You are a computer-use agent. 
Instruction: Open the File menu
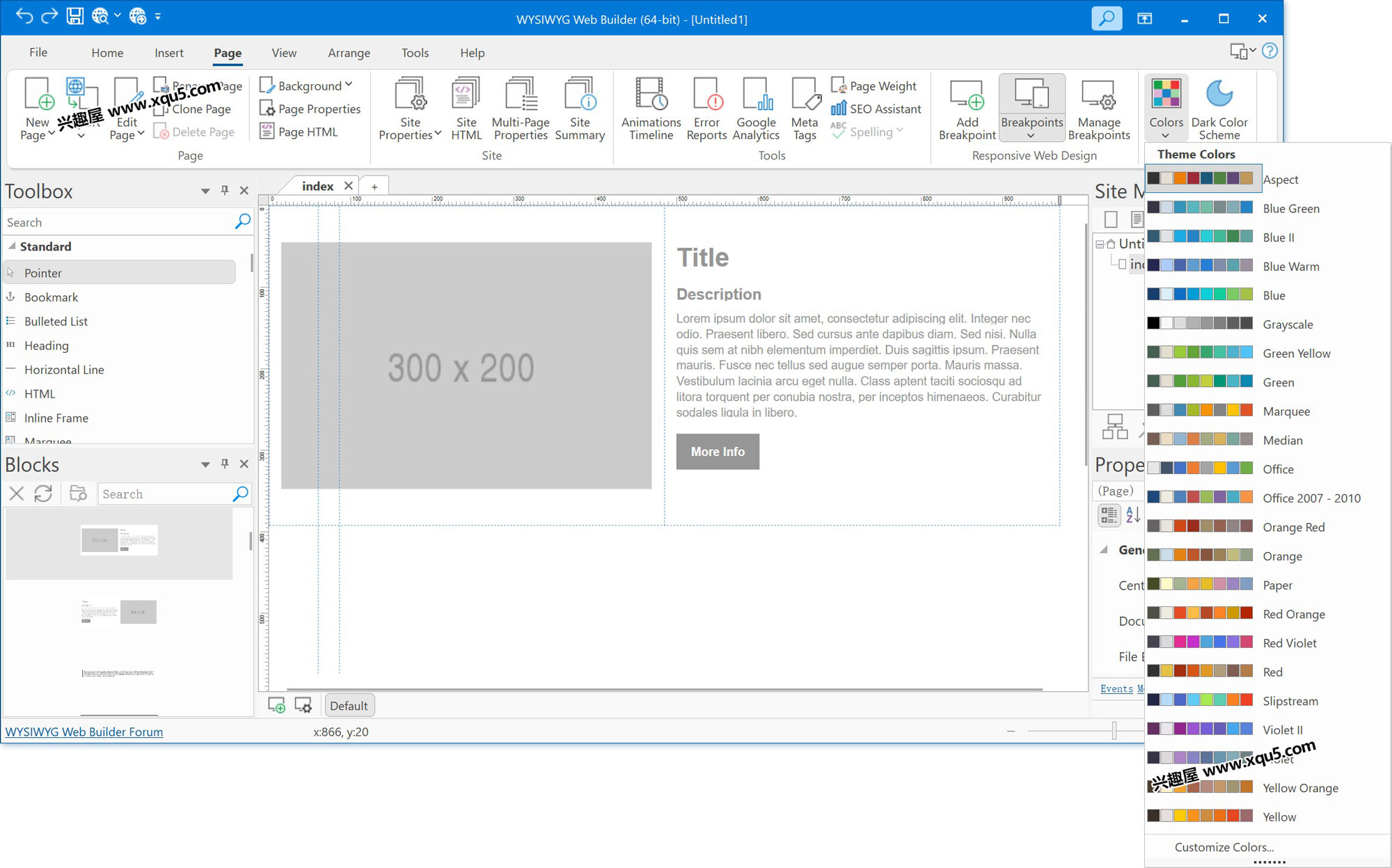coord(38,52)
